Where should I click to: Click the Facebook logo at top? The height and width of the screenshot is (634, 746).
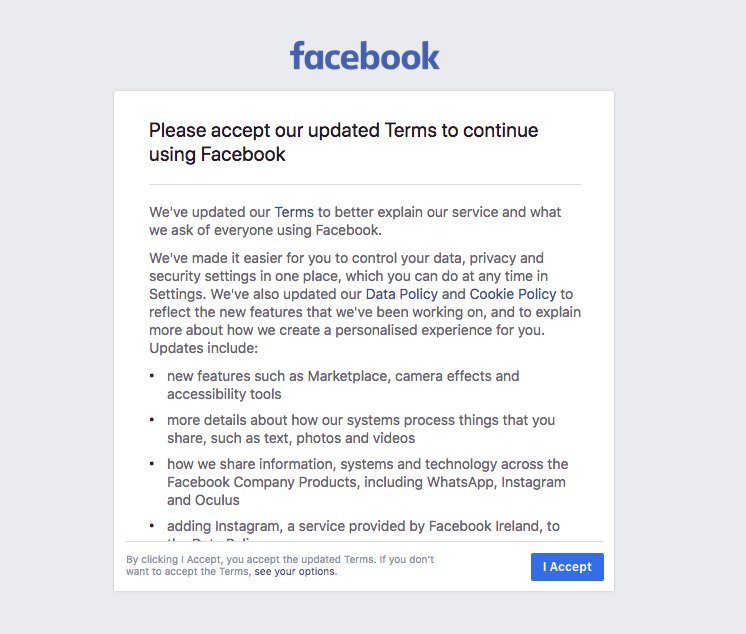[x=365, y=56]
